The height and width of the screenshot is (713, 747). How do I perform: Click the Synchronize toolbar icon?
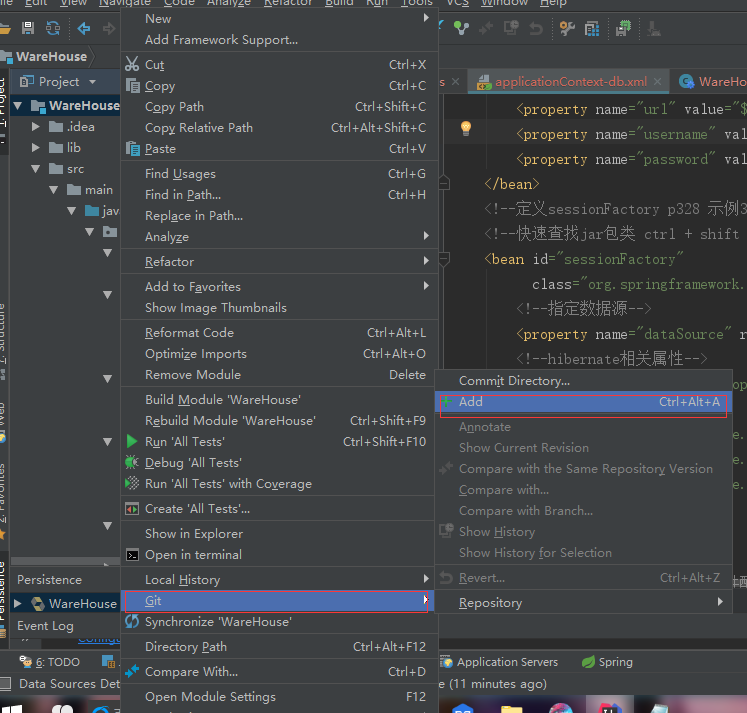click(x=53, y=29)
